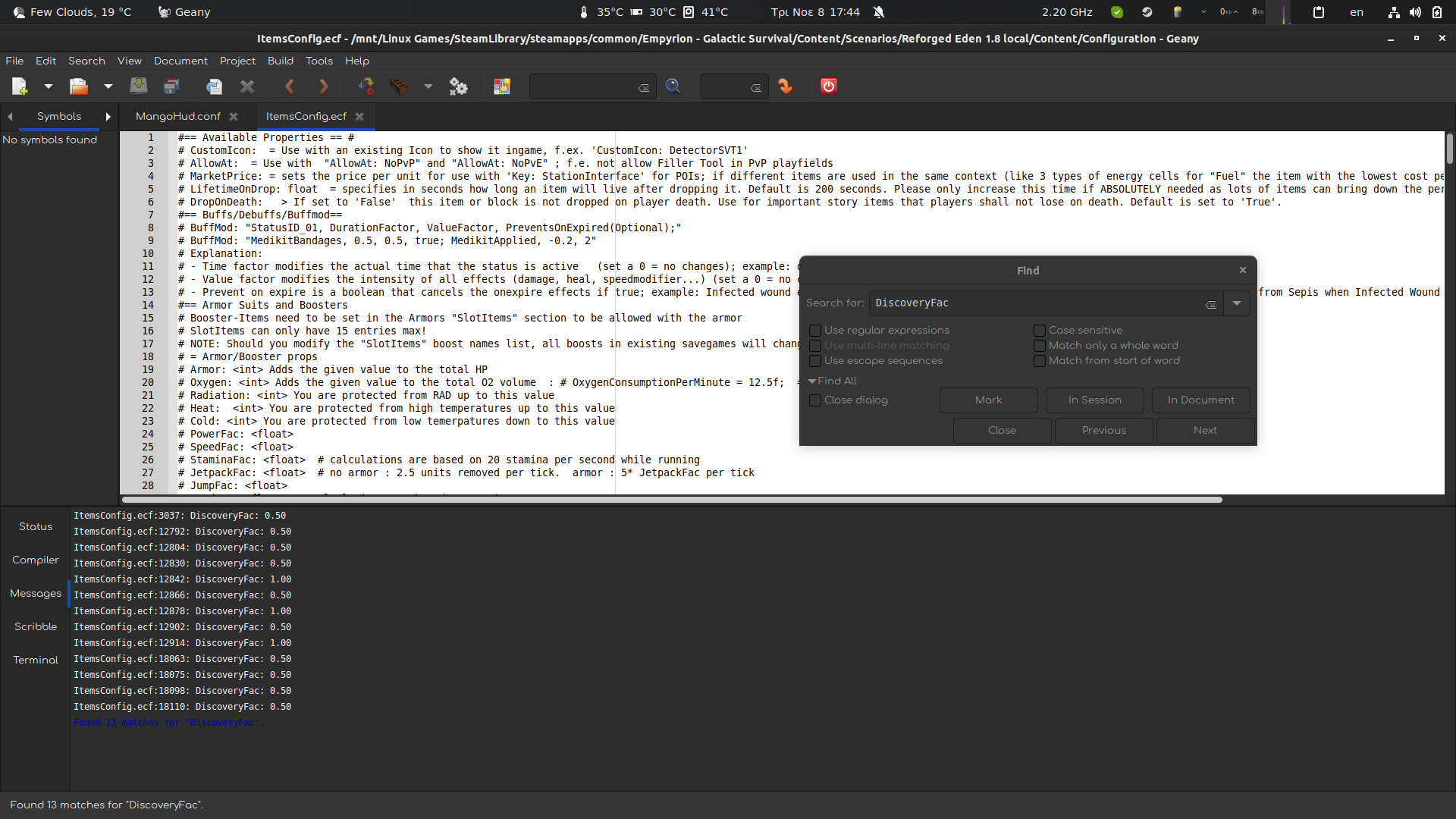Click the red Quit power icon
This screenshot has height=819, width=1456.
click(828, 86)
